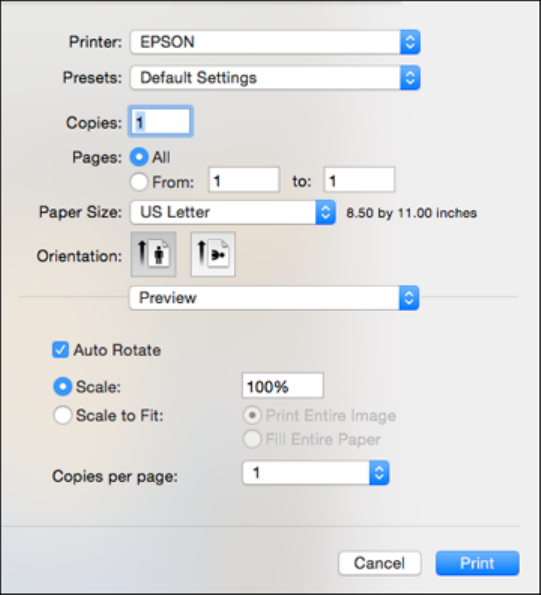Click the Print button
541x595 pixels.
point(477,563)
